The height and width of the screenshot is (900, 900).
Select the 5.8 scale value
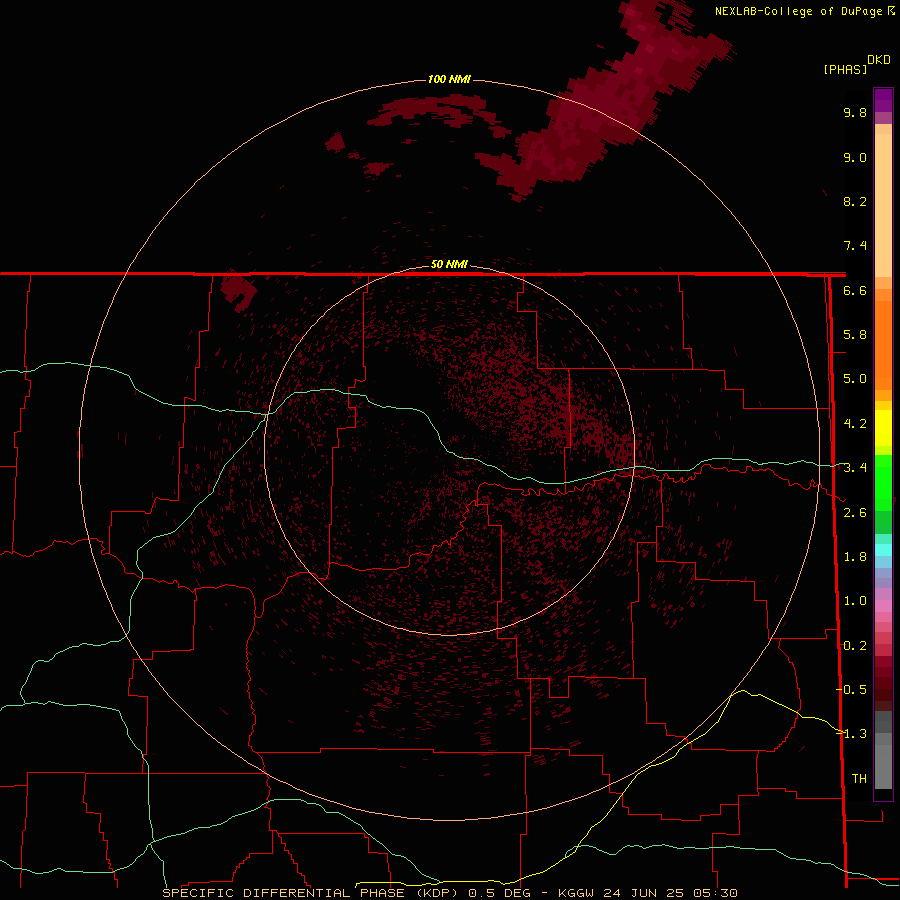(855, 335)
